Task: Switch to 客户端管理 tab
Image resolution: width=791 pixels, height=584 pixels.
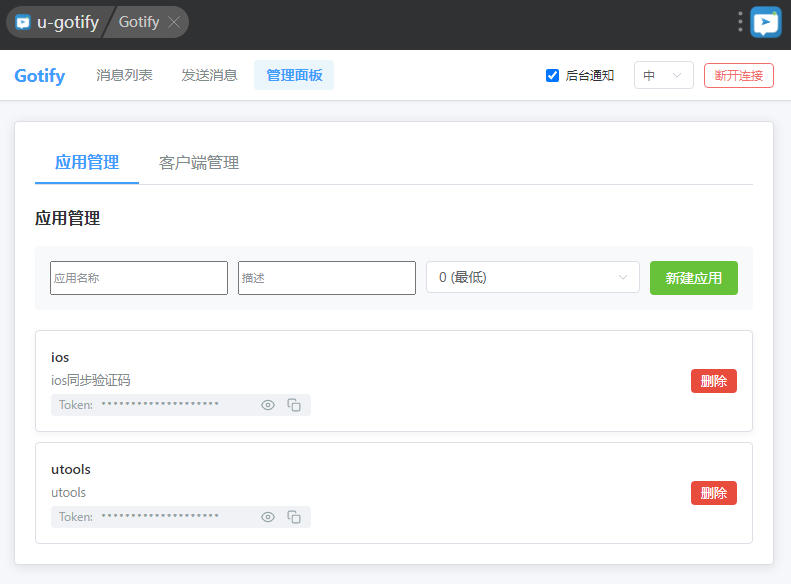Action: [x=199, y=163]
